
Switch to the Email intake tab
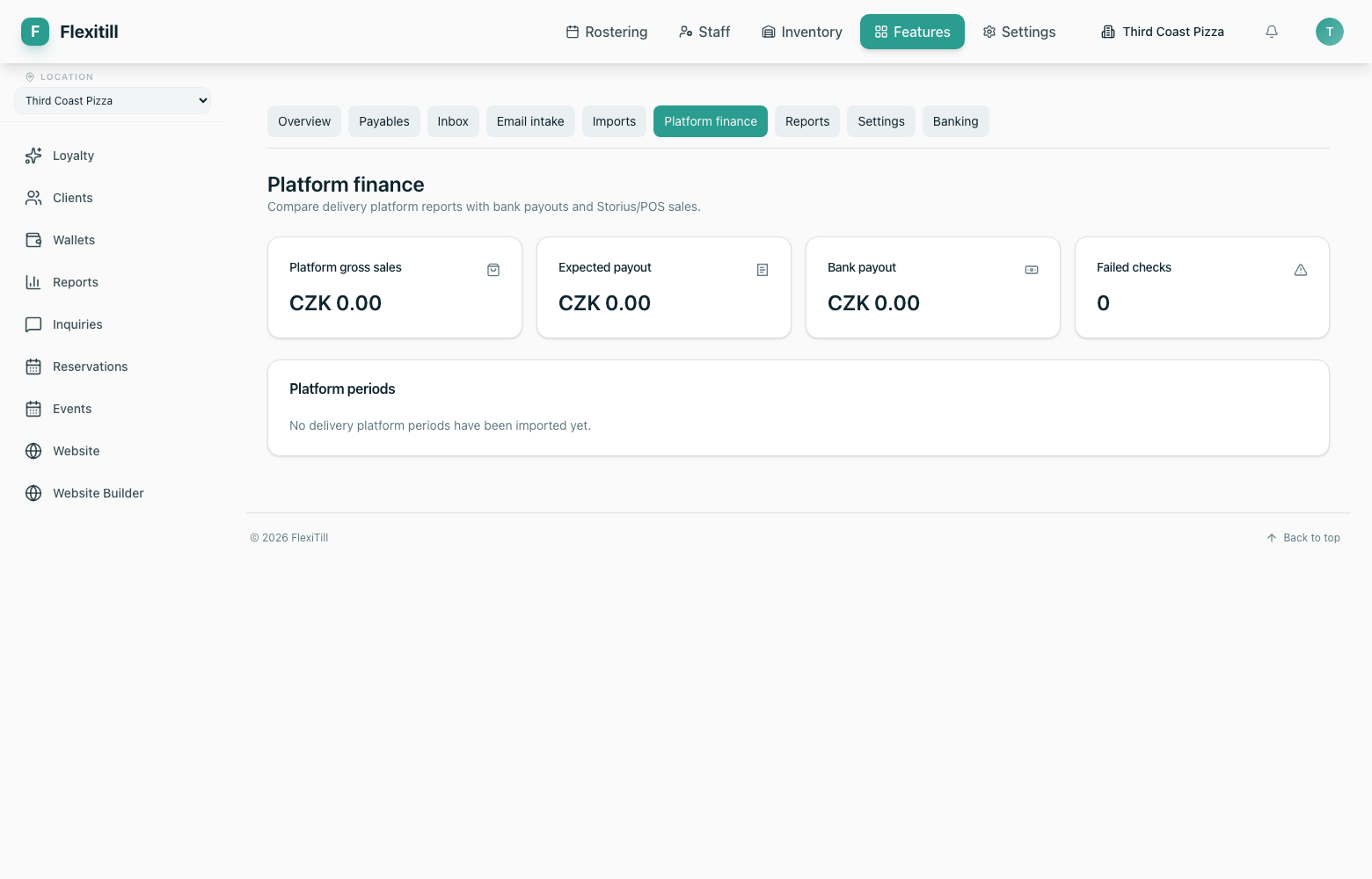530,121
